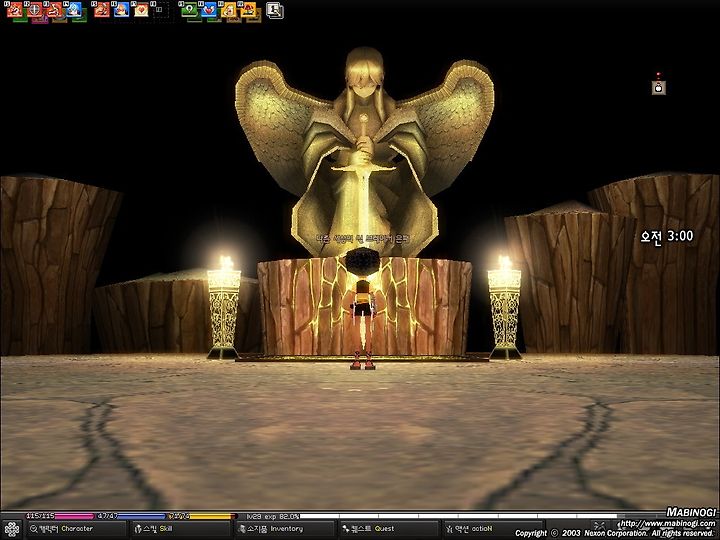Toggle the crossed-swords combat mode icon
Image resolution: width=720 pixels, height=540 pixels.
point(599,525)
